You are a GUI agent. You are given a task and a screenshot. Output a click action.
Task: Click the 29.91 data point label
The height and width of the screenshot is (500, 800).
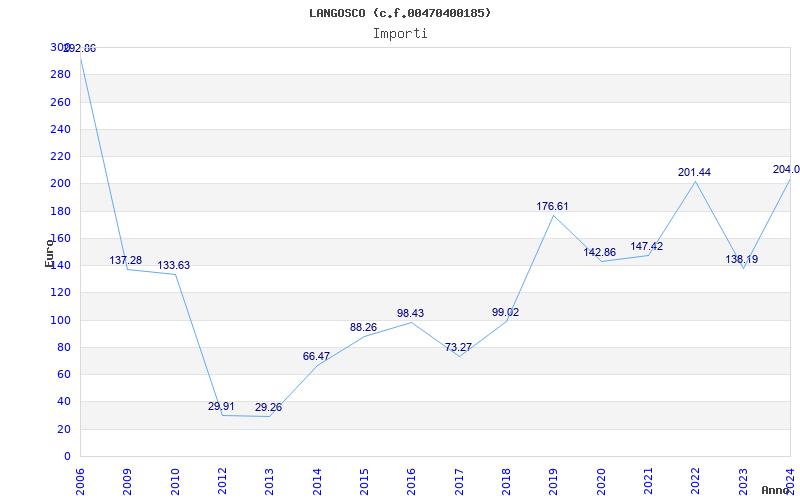221,407
